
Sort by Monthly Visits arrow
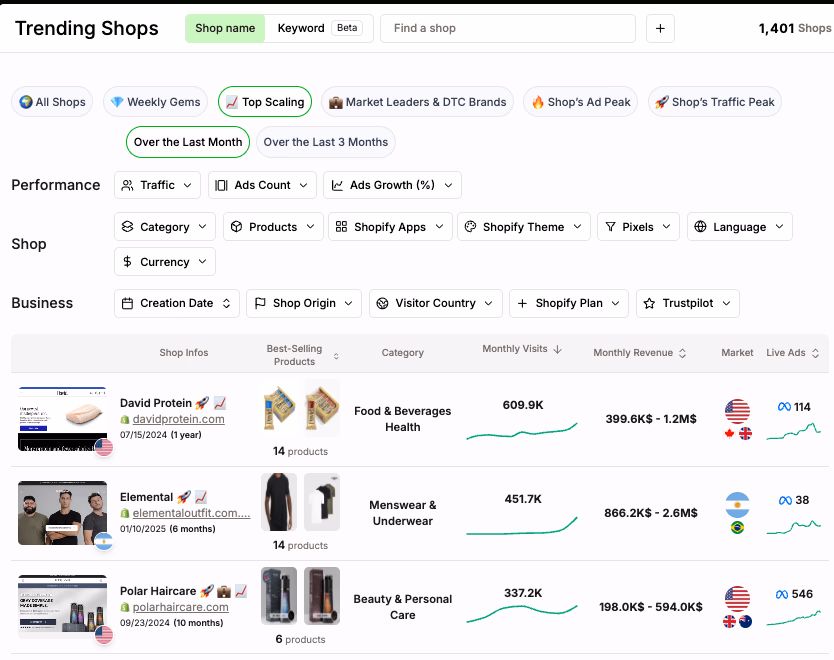[x=557, y=349]
